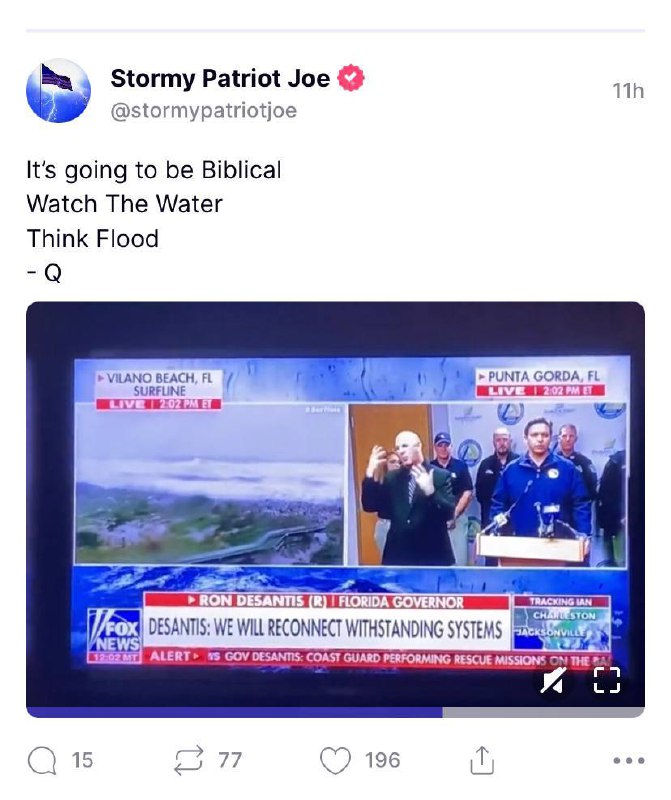The width and height of the screenshot is (671, 800).
Task: Click the 11h timestamp
Action: click(628, 91)
